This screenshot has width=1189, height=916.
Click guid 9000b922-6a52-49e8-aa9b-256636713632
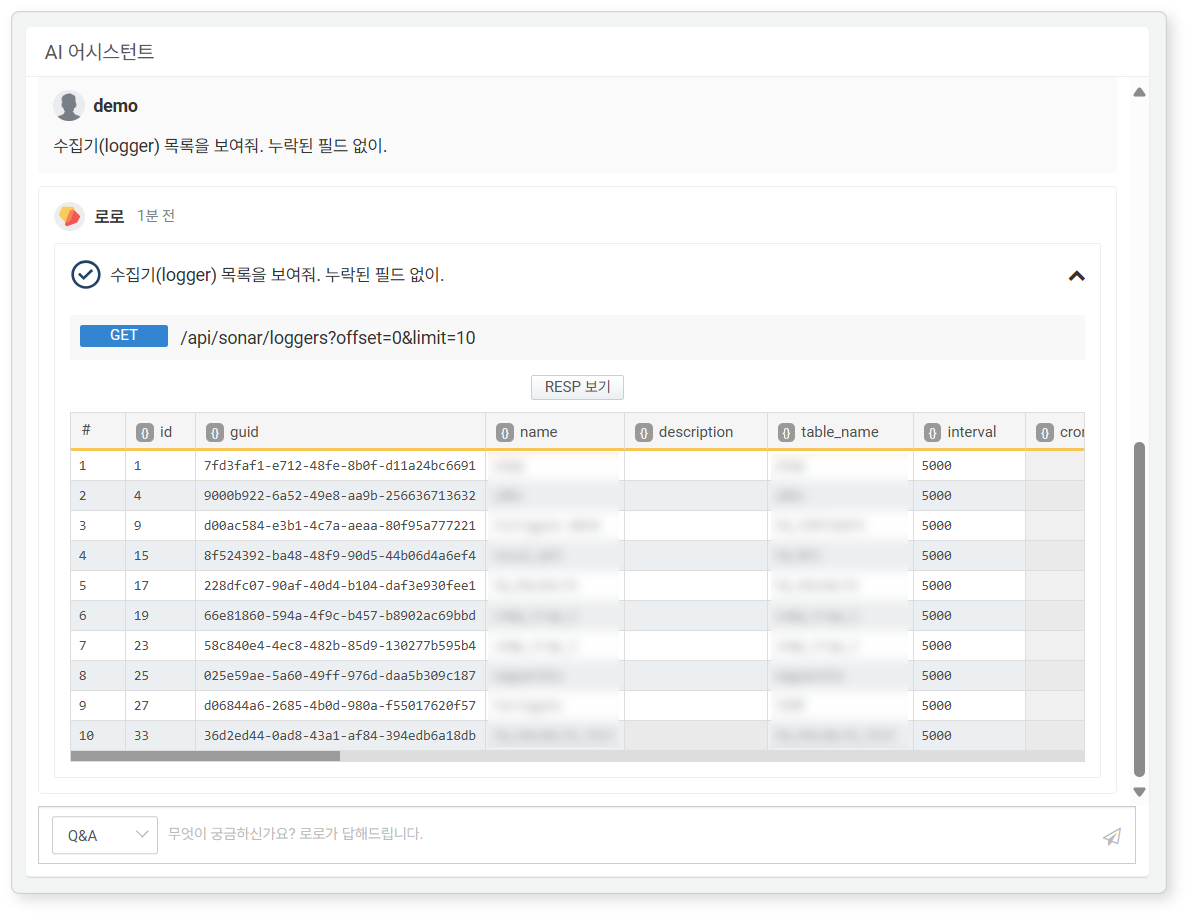point(340,496)
